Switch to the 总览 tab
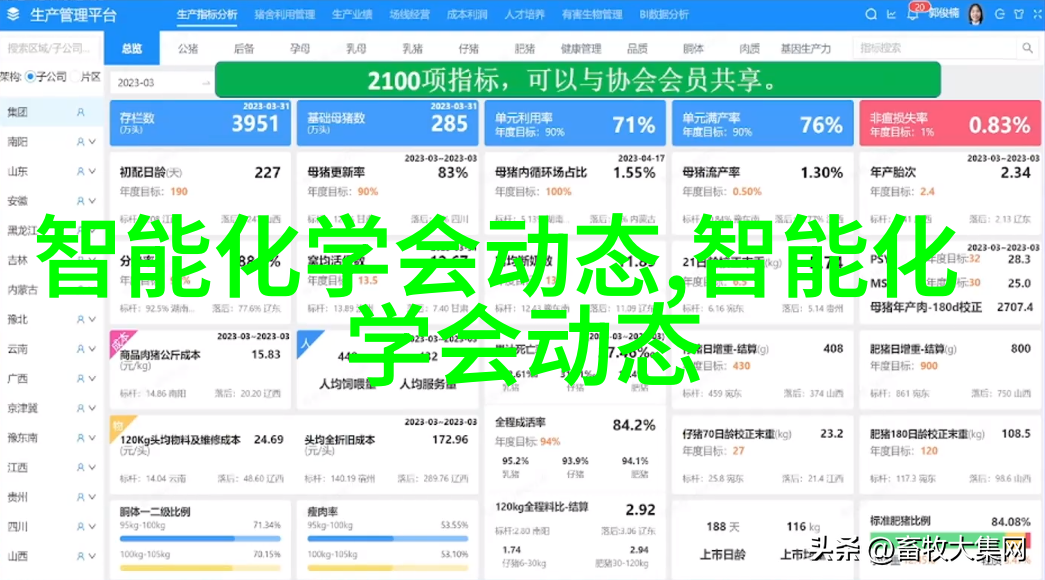This screenshot has width=1045, height=580. coord(132,48)
